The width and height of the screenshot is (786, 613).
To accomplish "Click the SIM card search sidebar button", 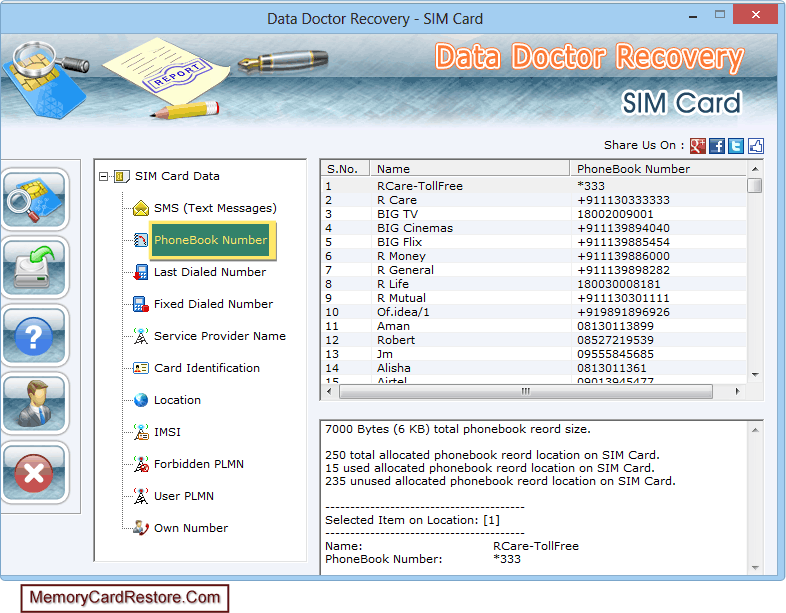I will point(35,200).
